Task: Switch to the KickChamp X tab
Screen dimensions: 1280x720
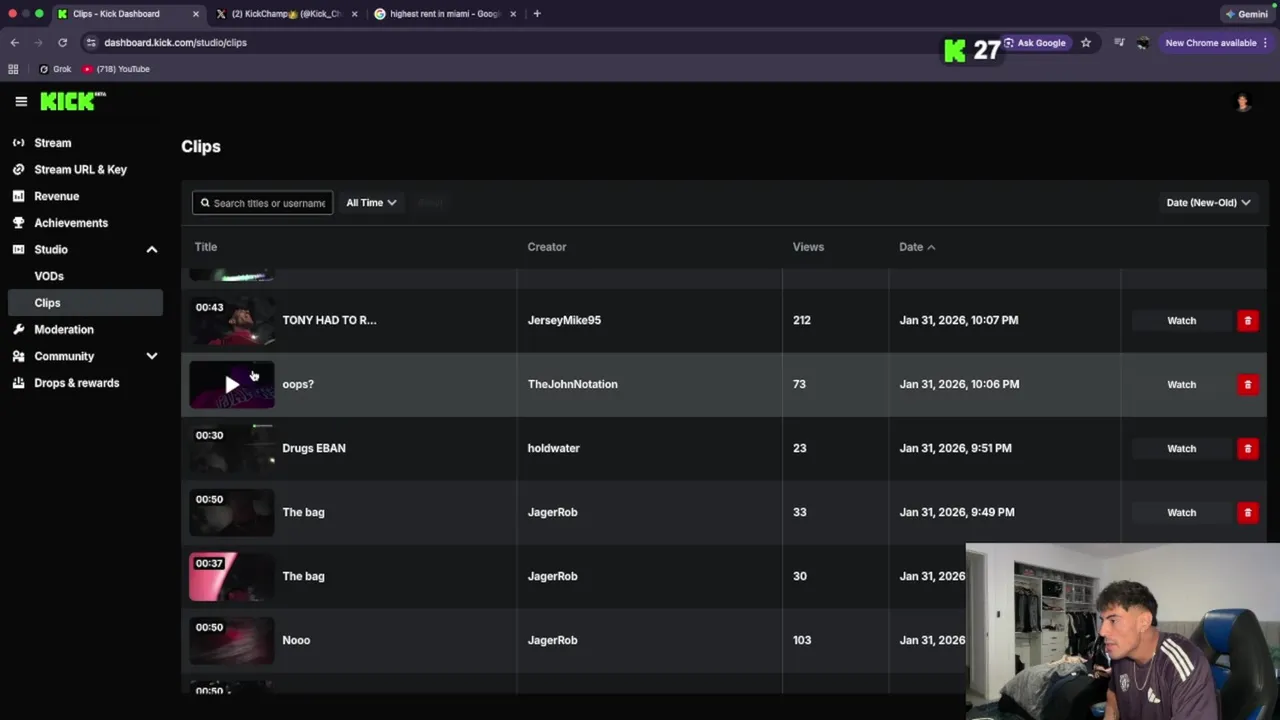Action: (x=286, y=14)
